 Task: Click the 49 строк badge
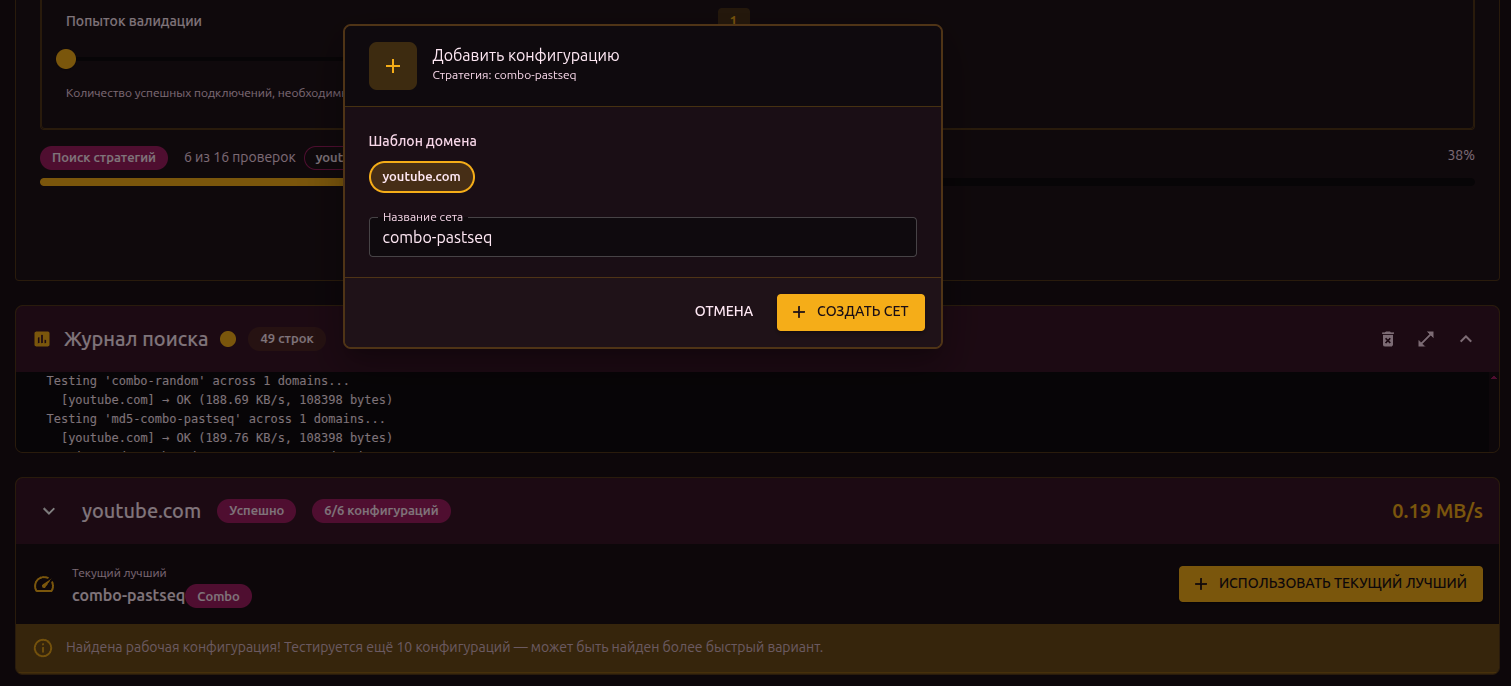pyautogui.click(x=287, y=339)
